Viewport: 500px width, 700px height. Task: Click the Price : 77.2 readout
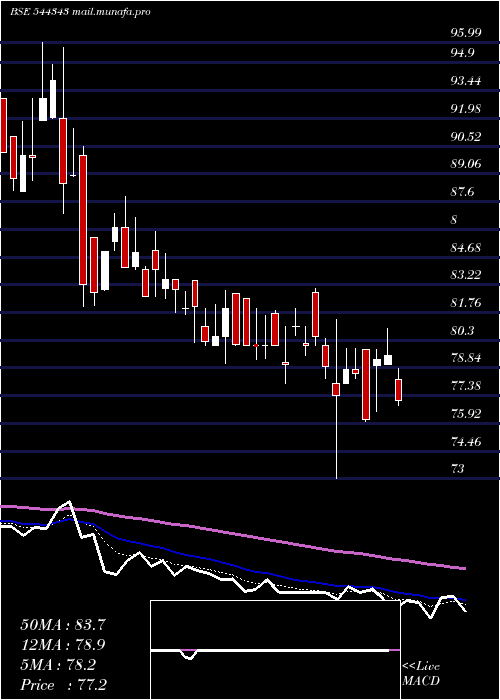(x=62, y=685)
